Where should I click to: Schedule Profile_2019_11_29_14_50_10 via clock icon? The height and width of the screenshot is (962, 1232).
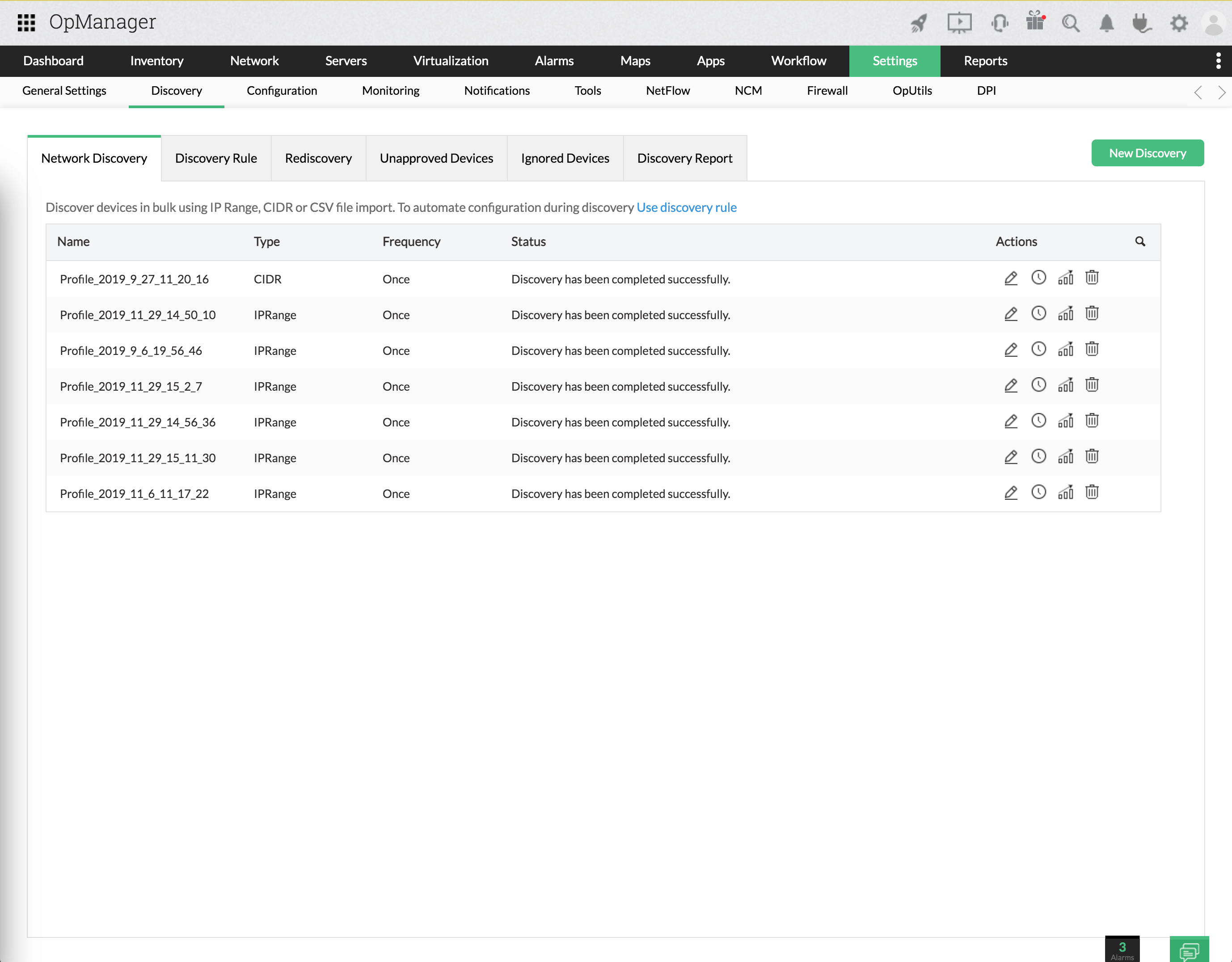click(x=1038, y=314)
